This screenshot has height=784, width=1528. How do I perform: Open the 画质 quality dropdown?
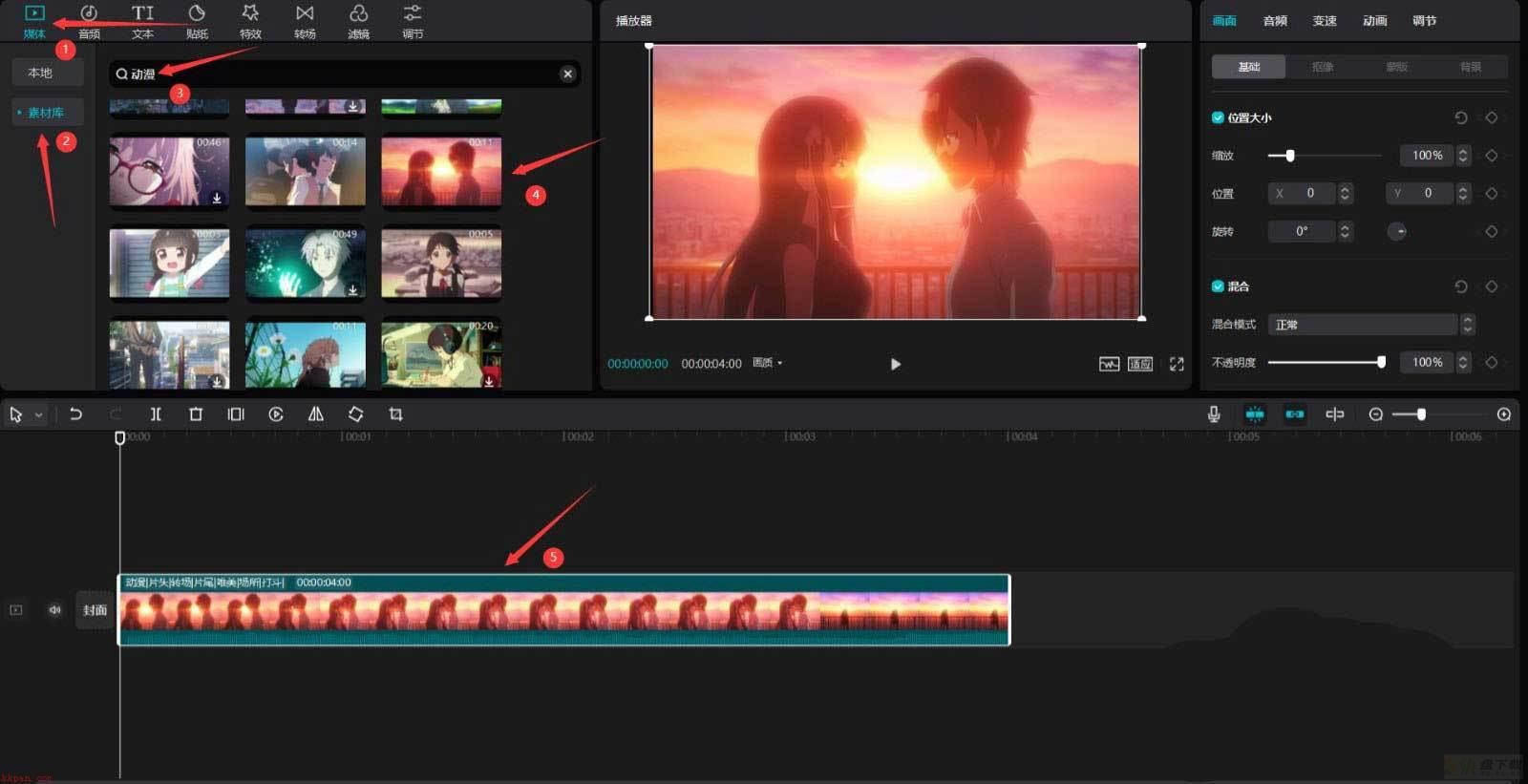[768, 363]
